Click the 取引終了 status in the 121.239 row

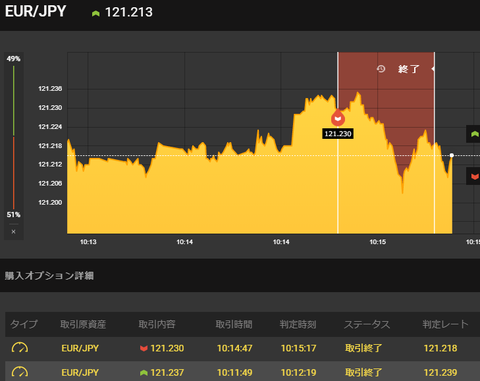point(364,372)
